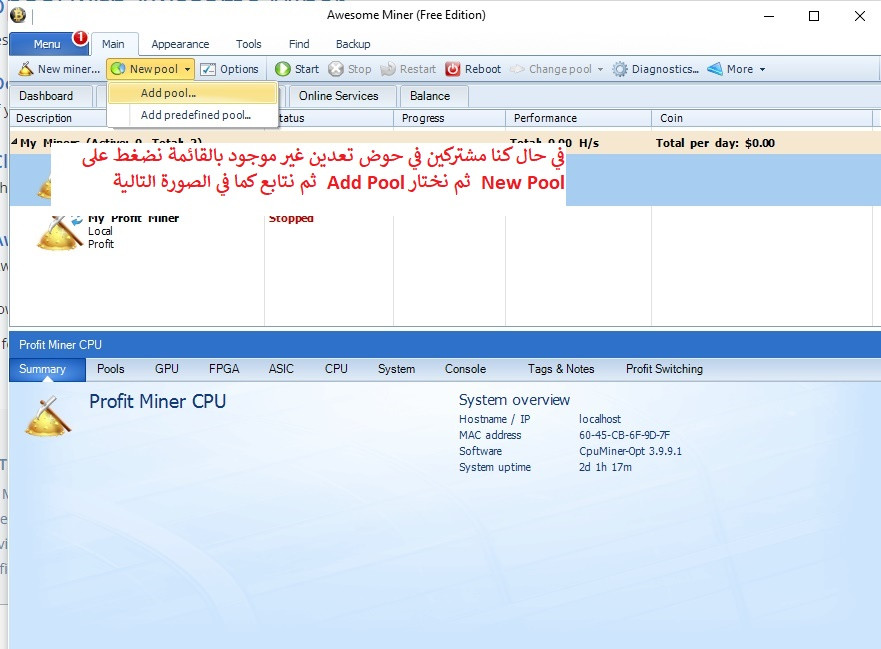Open the Tools ribbon tab

248,44
